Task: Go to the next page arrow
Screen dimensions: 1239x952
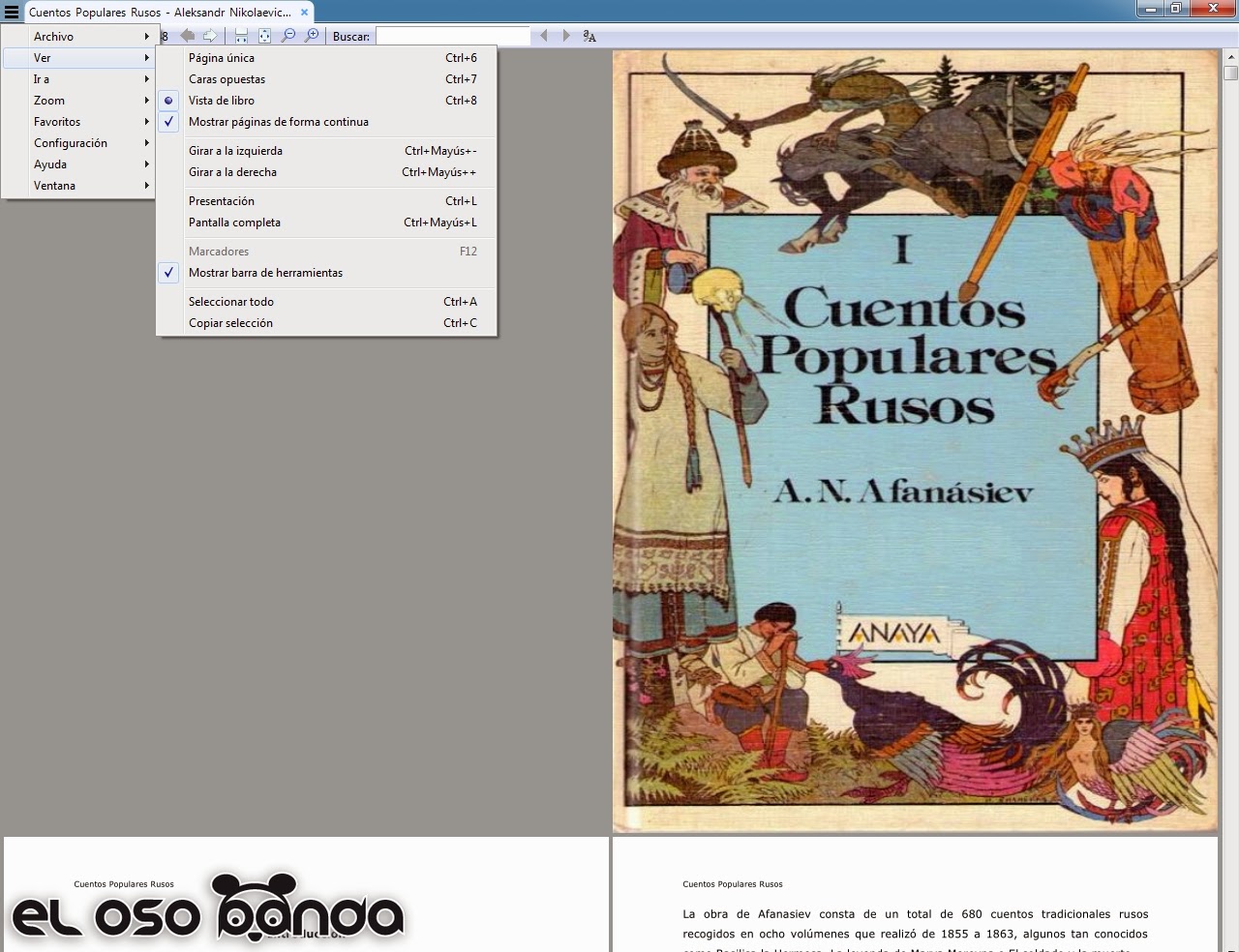Action: [209, 36]
